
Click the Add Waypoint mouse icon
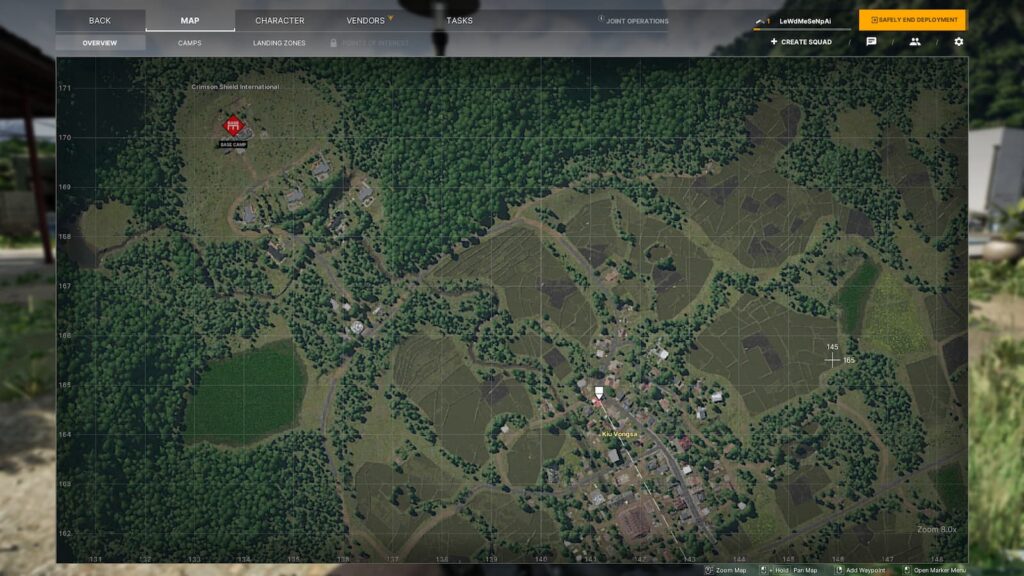pyautogui.click(x=839, y=570)
